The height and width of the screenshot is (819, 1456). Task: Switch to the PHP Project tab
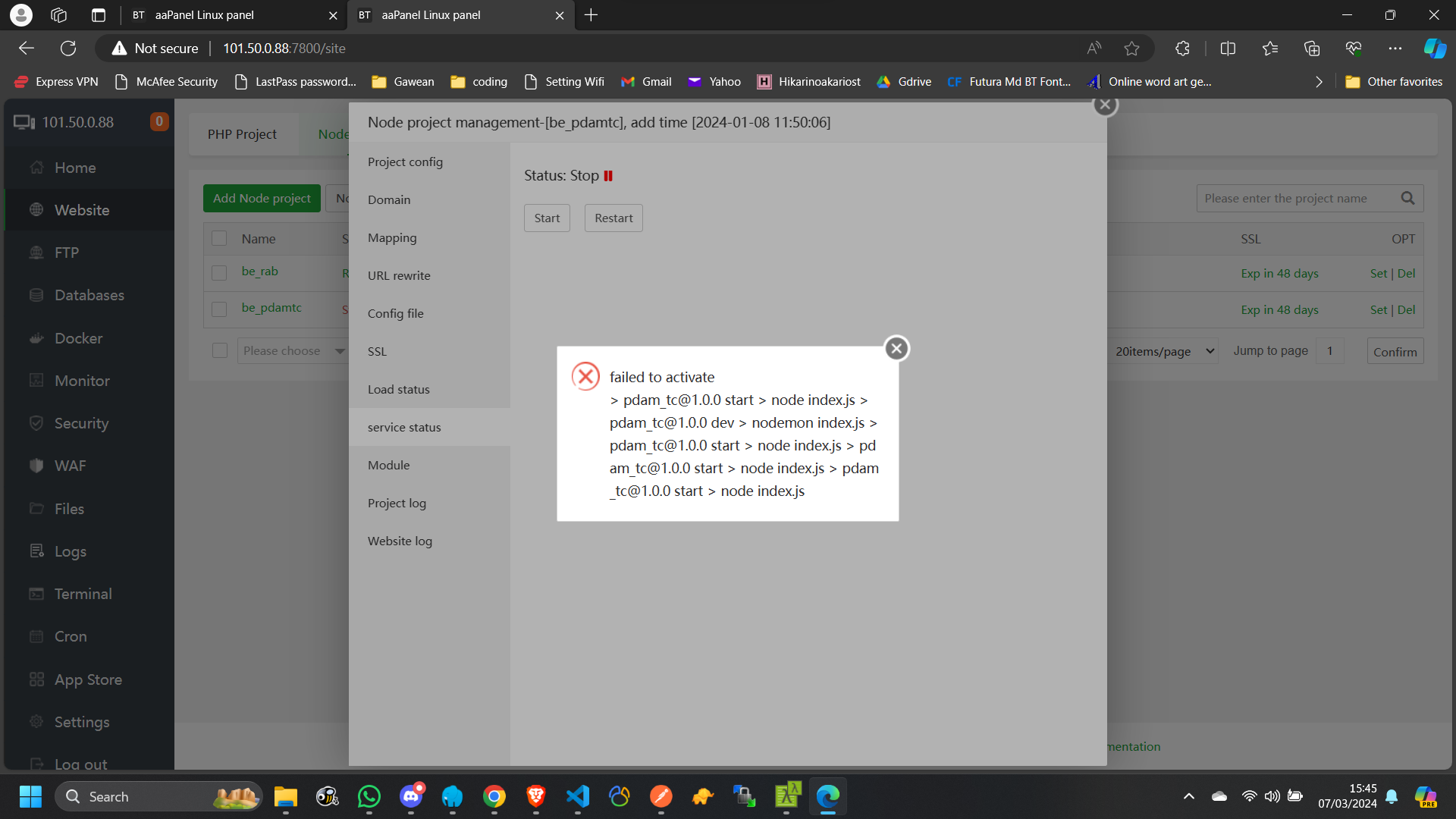(243, 133)
